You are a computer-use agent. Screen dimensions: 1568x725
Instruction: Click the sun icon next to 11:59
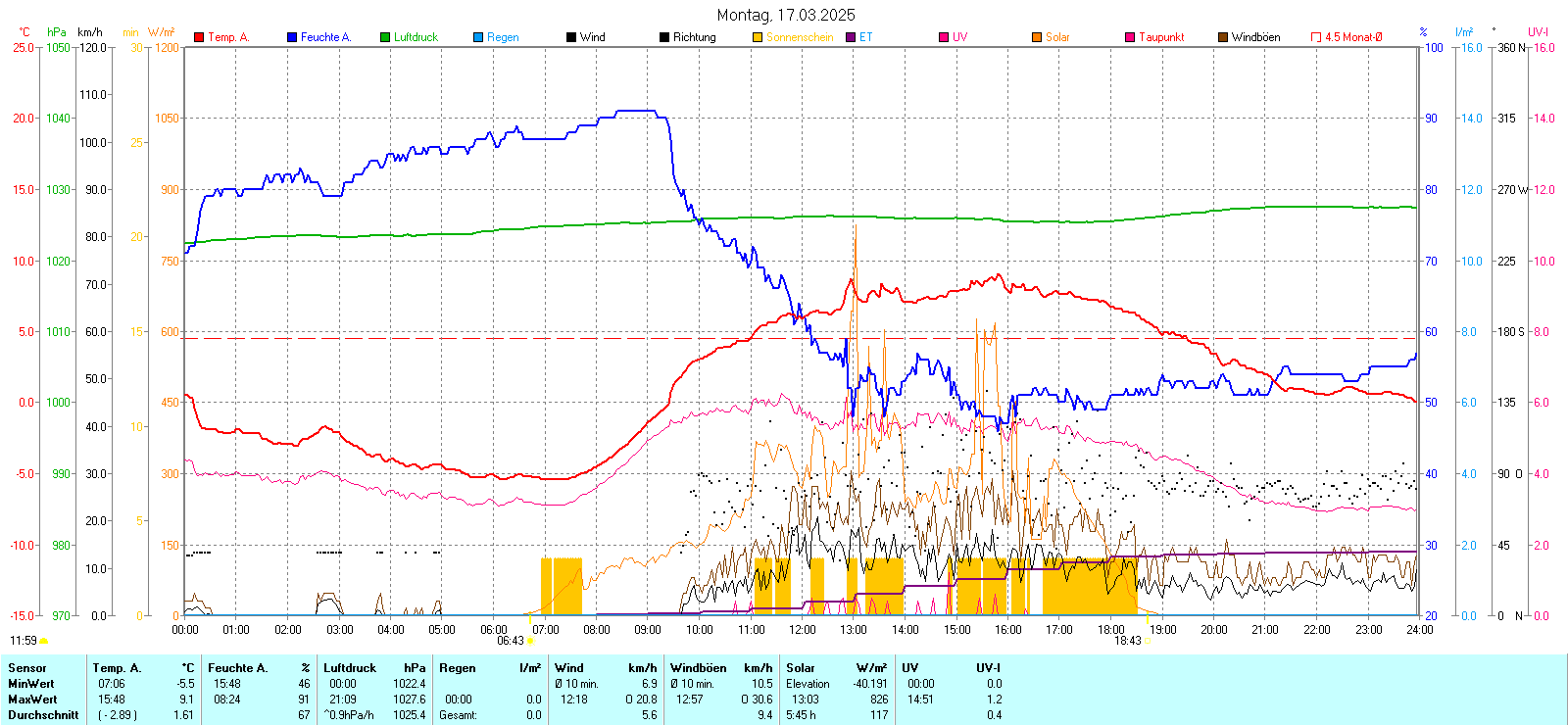[x=44, y=641]
